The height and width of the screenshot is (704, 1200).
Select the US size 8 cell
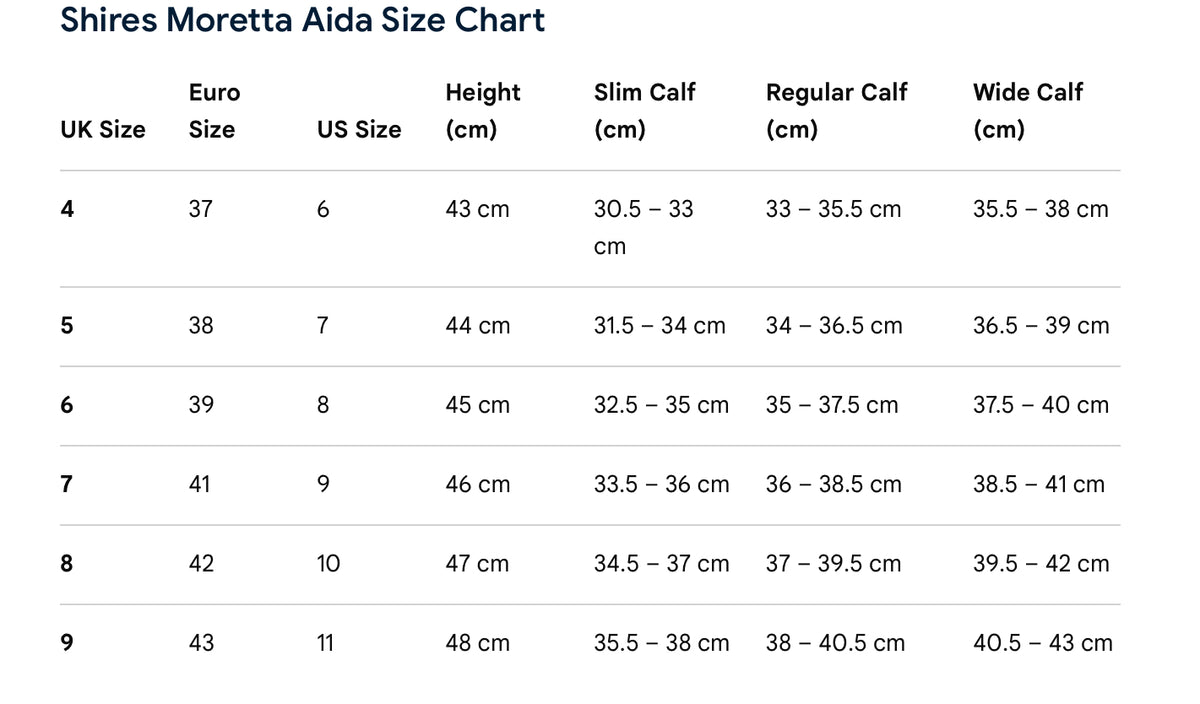tap(323, 405)
